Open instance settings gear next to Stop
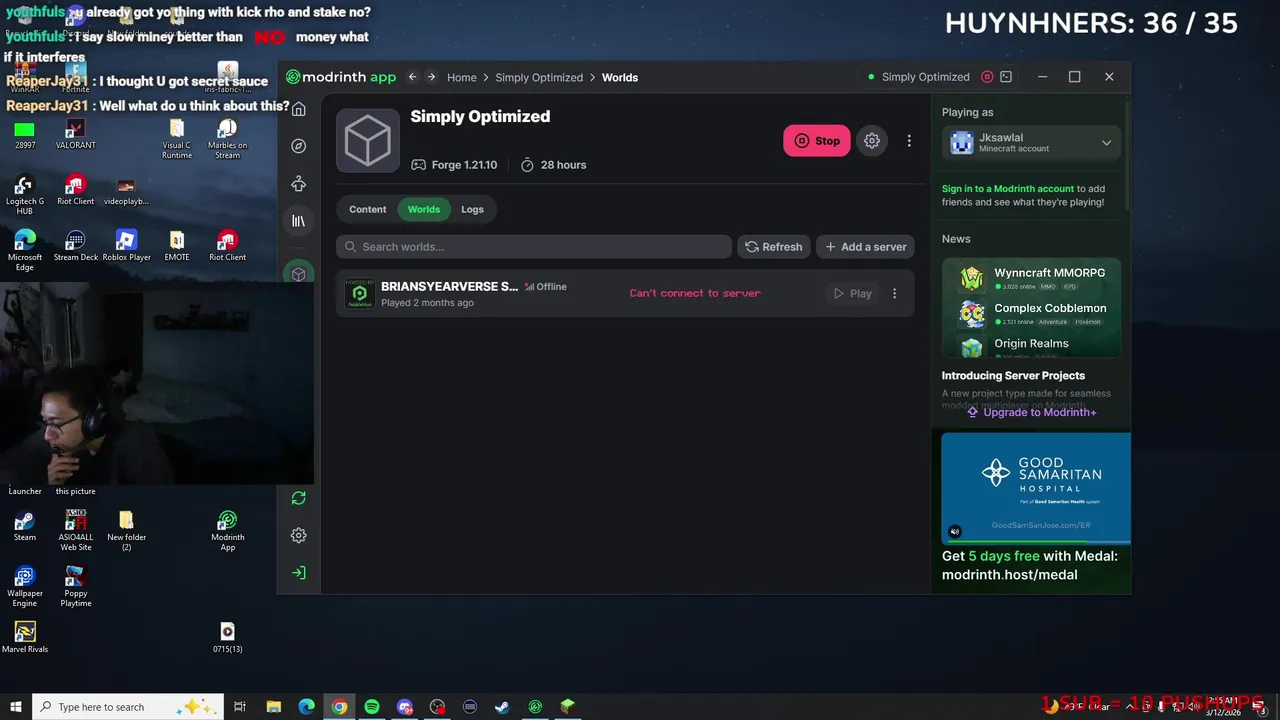 tap(872, 141)
